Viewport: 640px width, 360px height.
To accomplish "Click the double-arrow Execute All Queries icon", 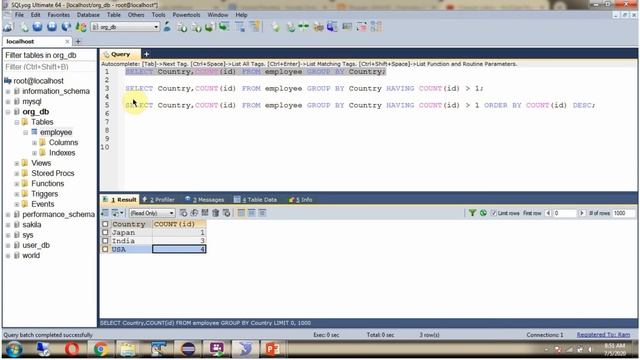I will [x=52, y=27].
